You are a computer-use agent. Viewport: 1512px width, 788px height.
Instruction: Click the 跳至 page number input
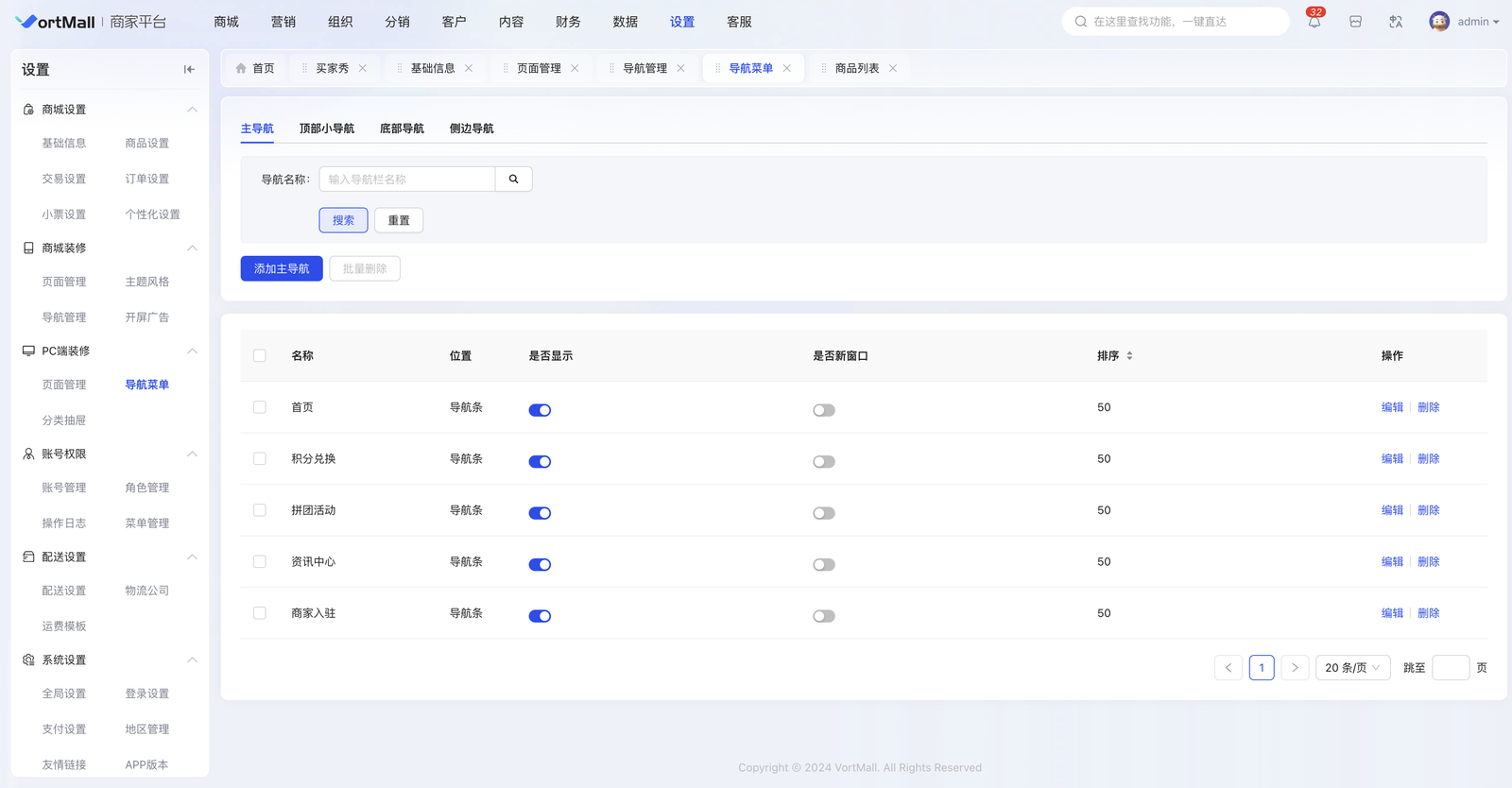[1450, 668]
